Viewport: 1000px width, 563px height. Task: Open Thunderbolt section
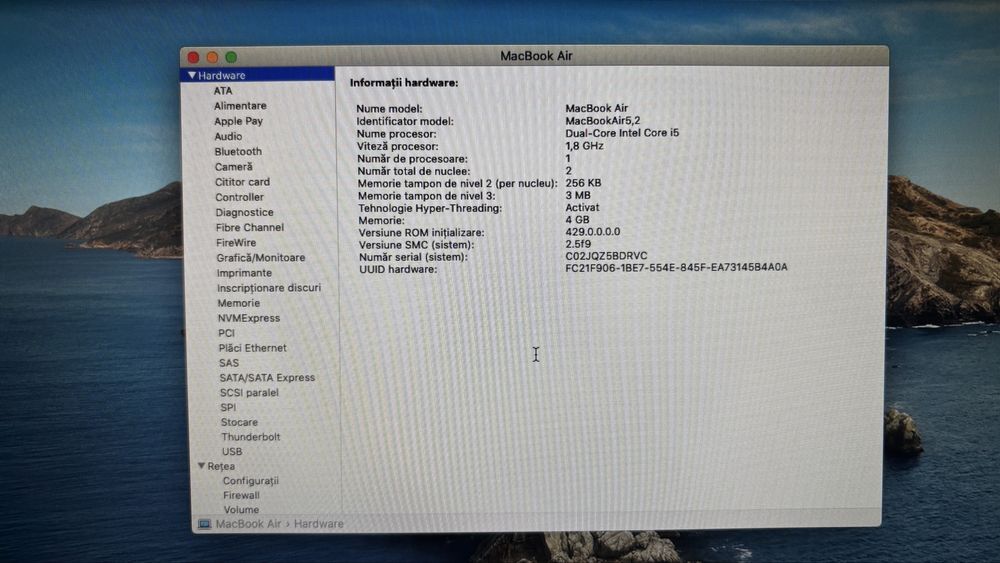pos(251,437)
